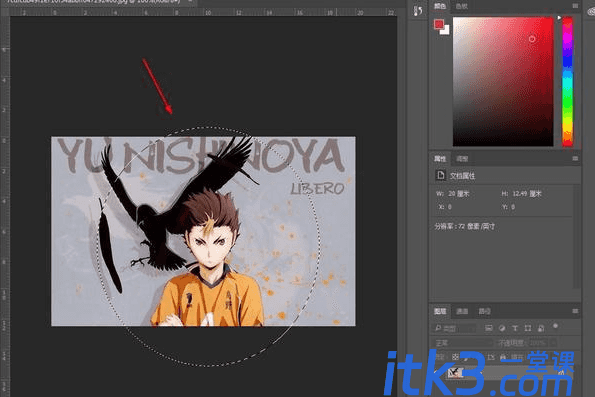Click the 文档属性 document icon
Image resolution: width=595 pixels, height=397 pixels.
pyautogui.click(x=440, y=175)
